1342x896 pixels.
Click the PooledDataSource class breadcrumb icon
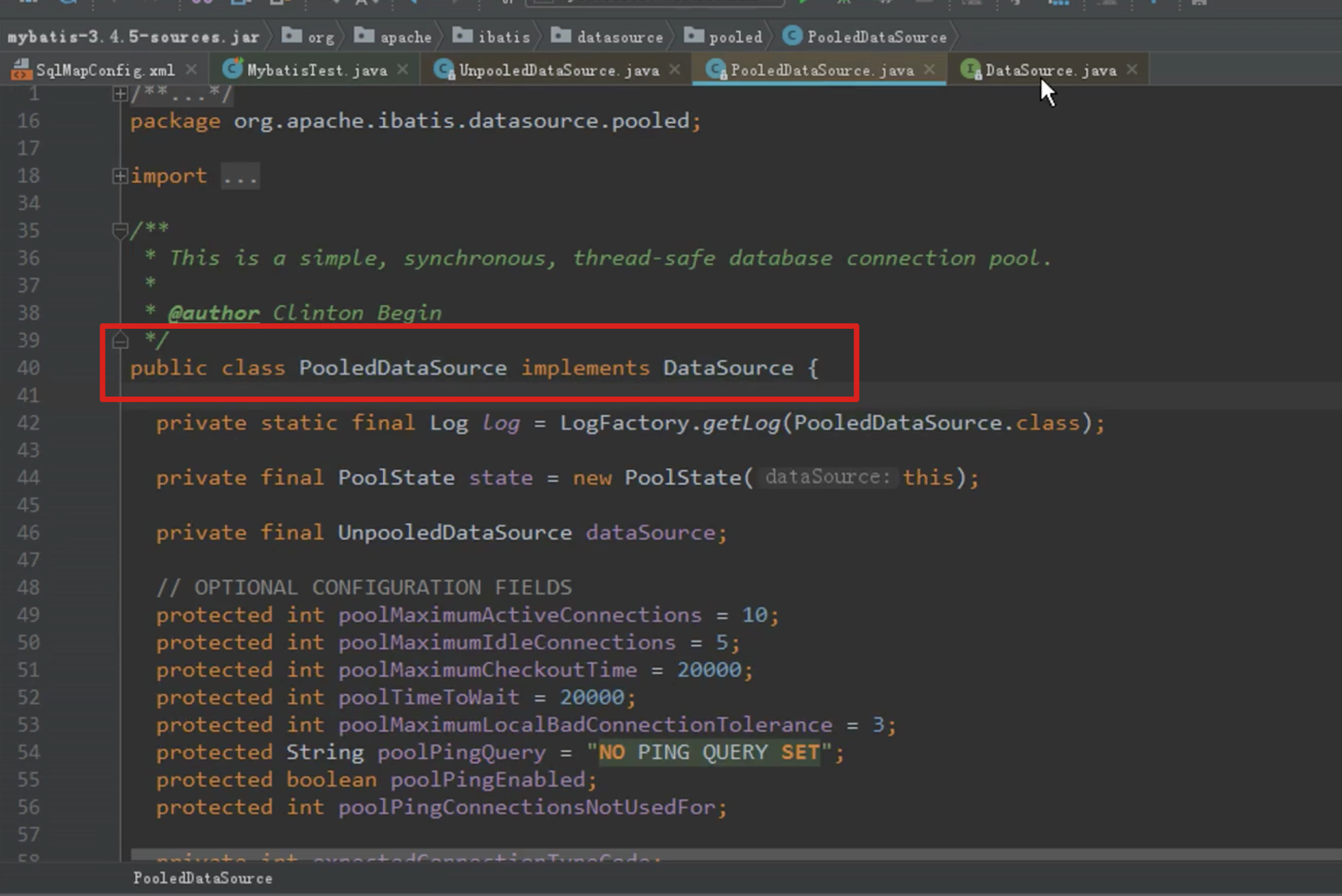[x=792, y=36]
